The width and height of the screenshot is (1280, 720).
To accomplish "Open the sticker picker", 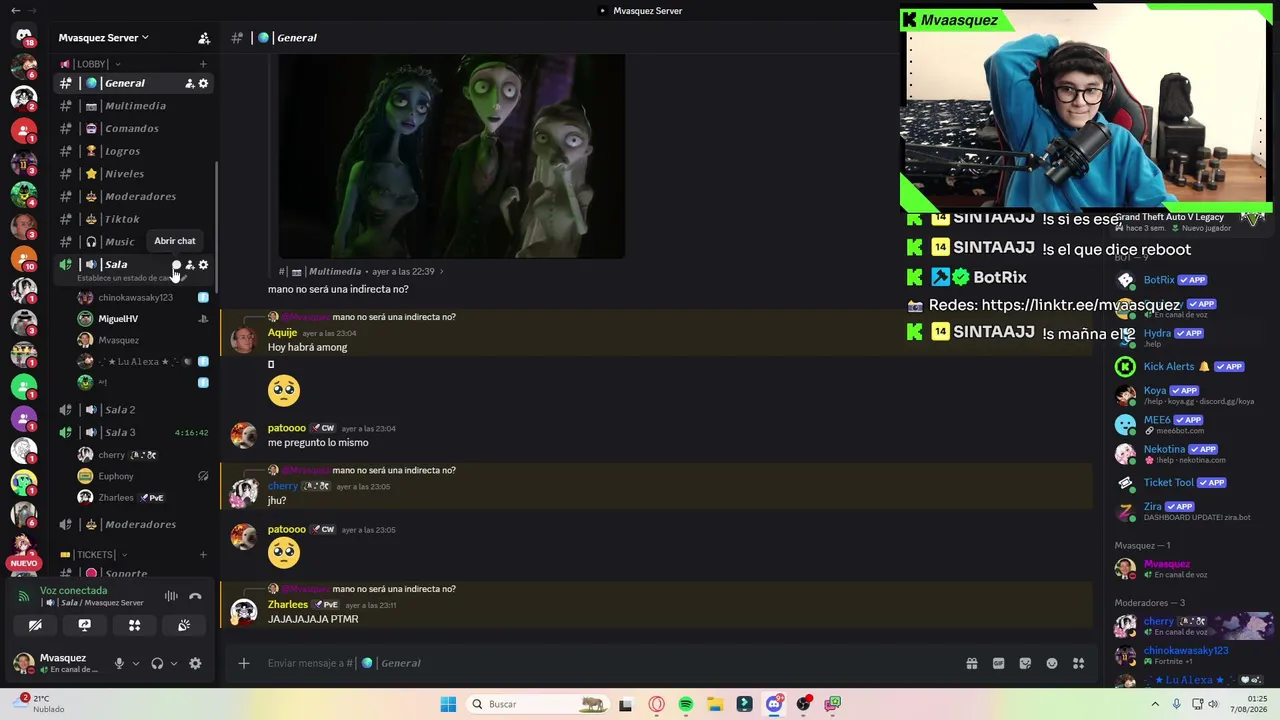I will [x=1025, y=663].
